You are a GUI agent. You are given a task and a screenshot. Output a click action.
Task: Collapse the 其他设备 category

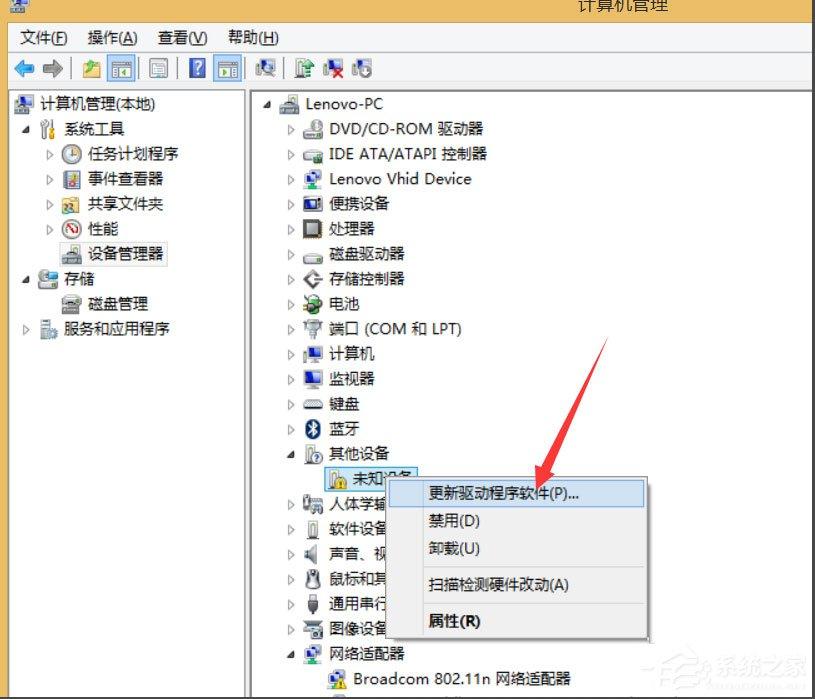290,453
